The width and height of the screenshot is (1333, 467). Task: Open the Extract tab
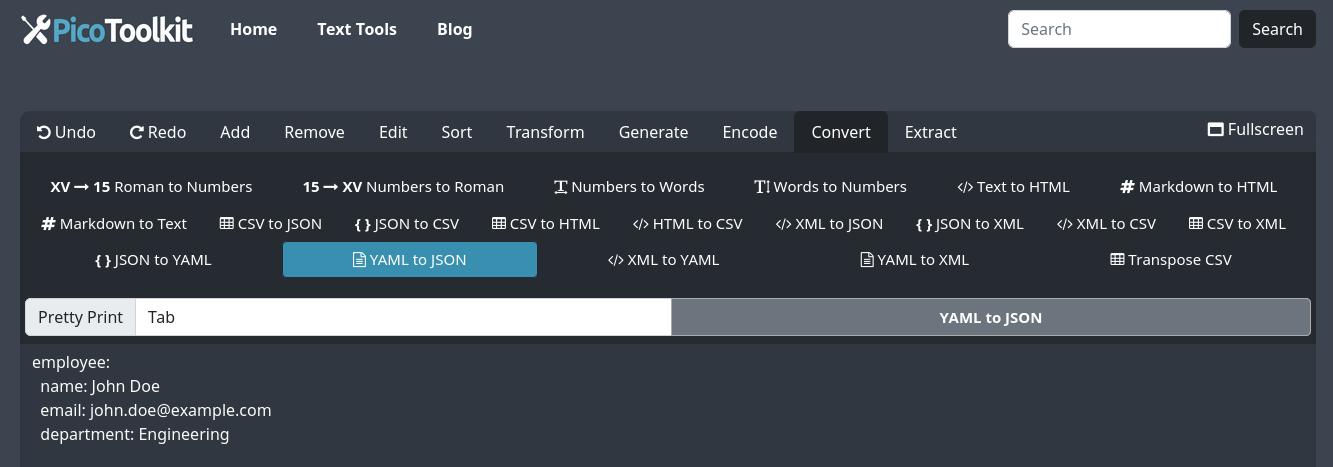930,132
